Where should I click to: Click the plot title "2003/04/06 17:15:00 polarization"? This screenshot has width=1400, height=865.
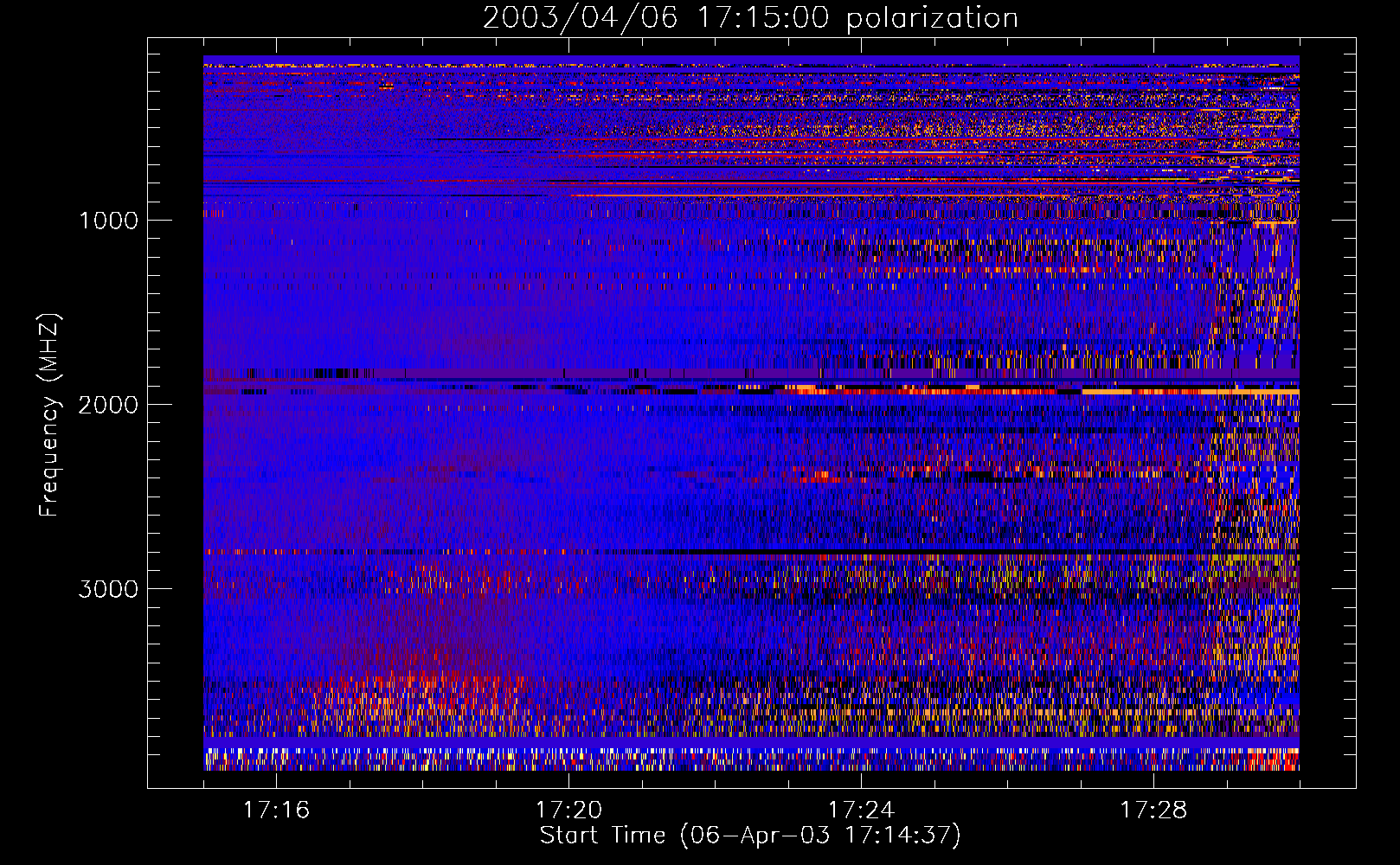[750, 18]
